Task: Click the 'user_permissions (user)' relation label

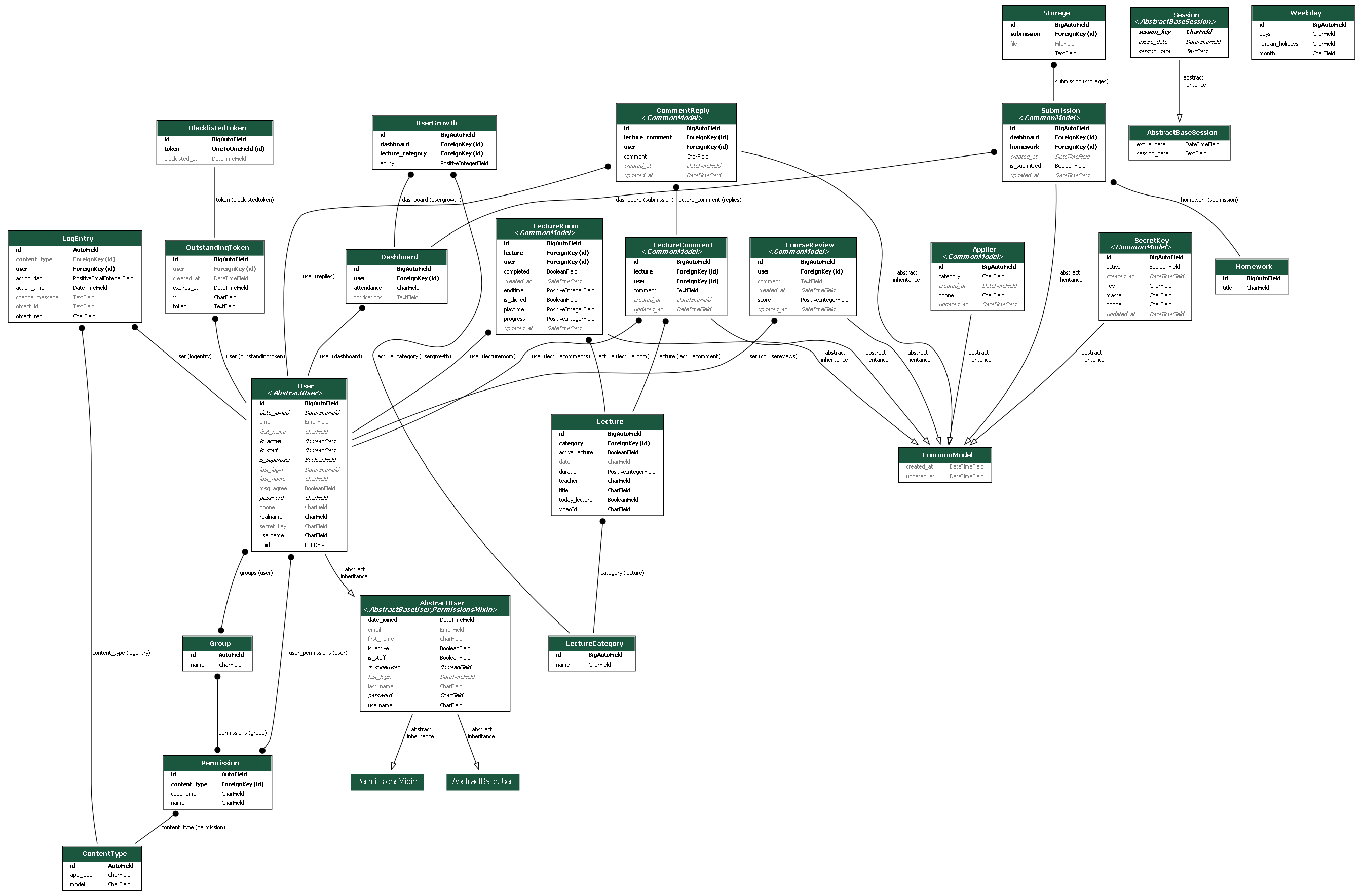Action: click(x=318, y=653)
